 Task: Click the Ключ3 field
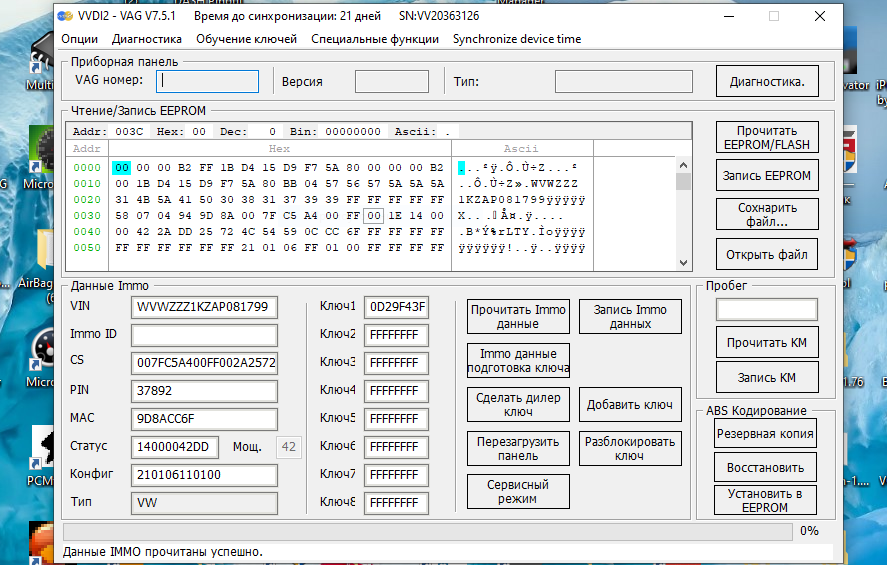(x=396, y=363)
